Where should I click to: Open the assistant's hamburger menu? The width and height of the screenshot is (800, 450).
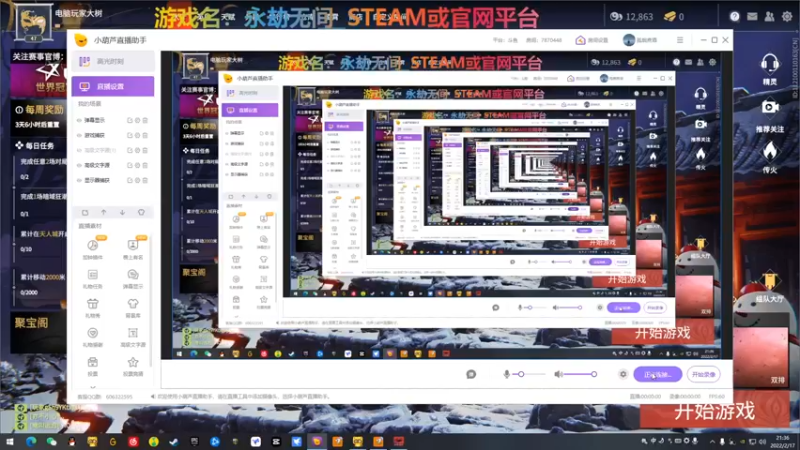[x=680, y=40]
